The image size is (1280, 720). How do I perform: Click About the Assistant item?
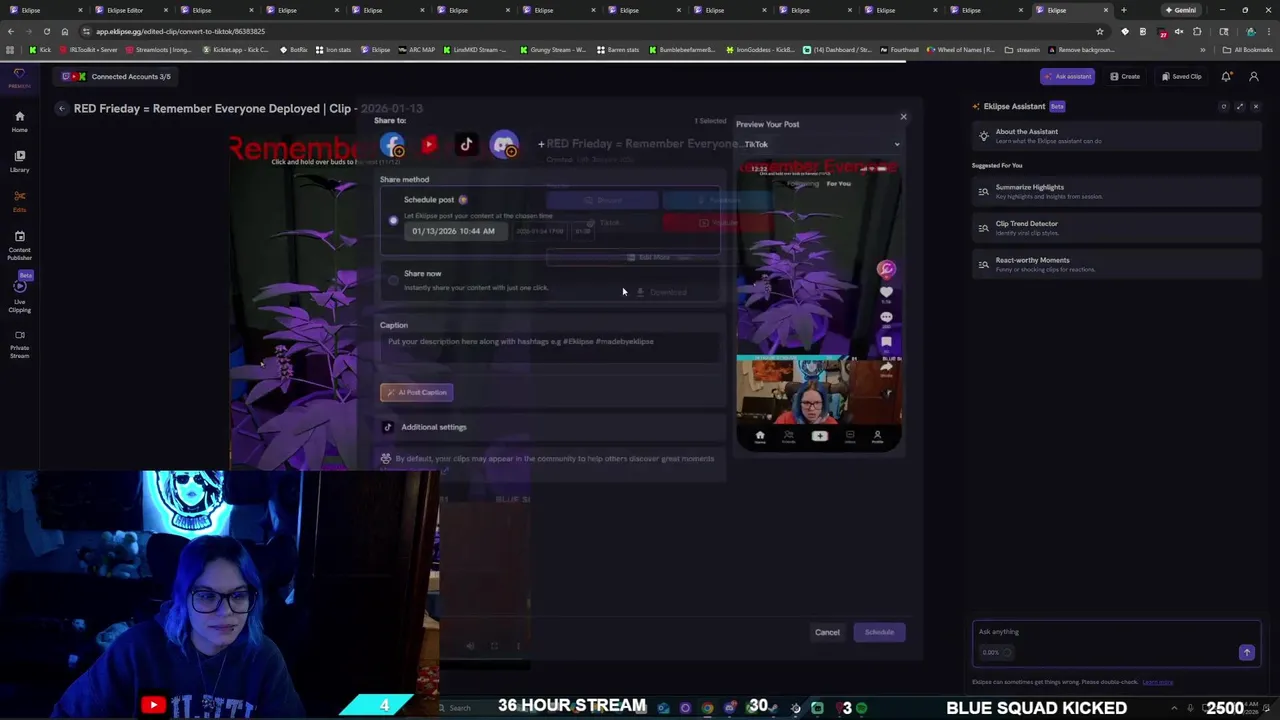coord(1115,136)
